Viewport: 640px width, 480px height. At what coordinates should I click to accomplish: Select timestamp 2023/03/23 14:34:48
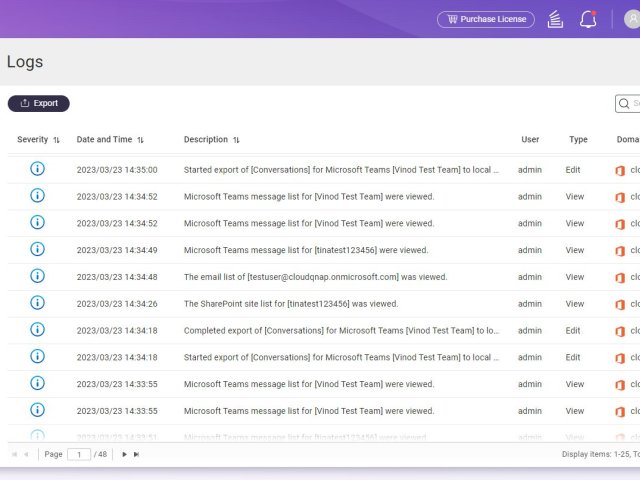tap(117, 277)
